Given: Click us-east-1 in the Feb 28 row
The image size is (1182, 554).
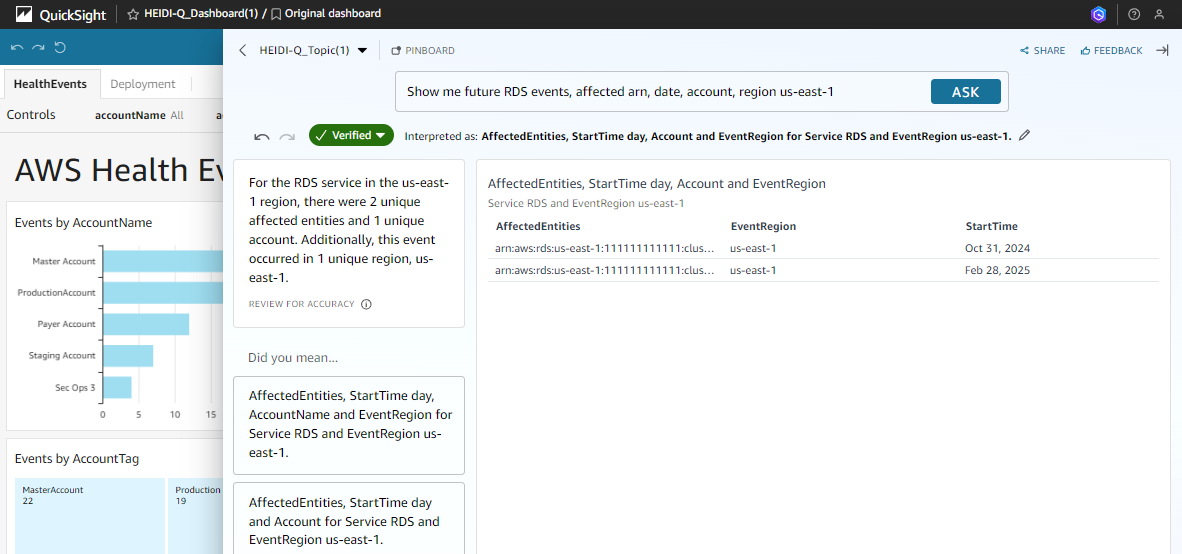Looking at the screenshot, I should click(x=753, y=270).
